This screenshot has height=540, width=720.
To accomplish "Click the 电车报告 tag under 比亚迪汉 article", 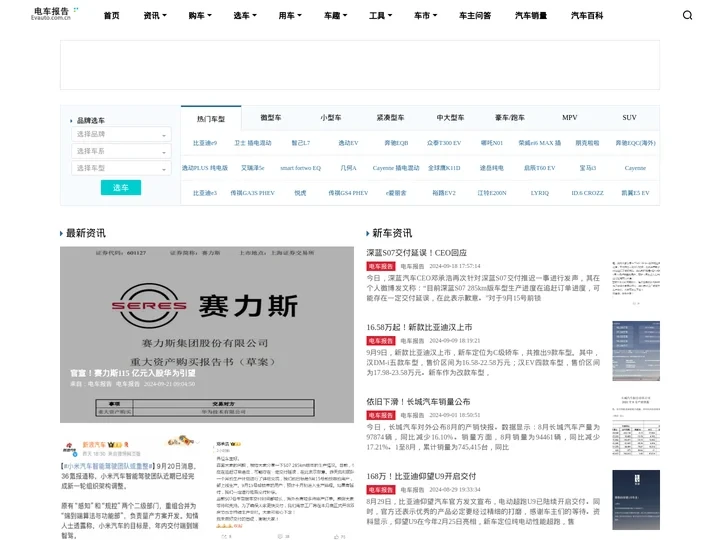I will pyautogui.click(x=381, y=341).
